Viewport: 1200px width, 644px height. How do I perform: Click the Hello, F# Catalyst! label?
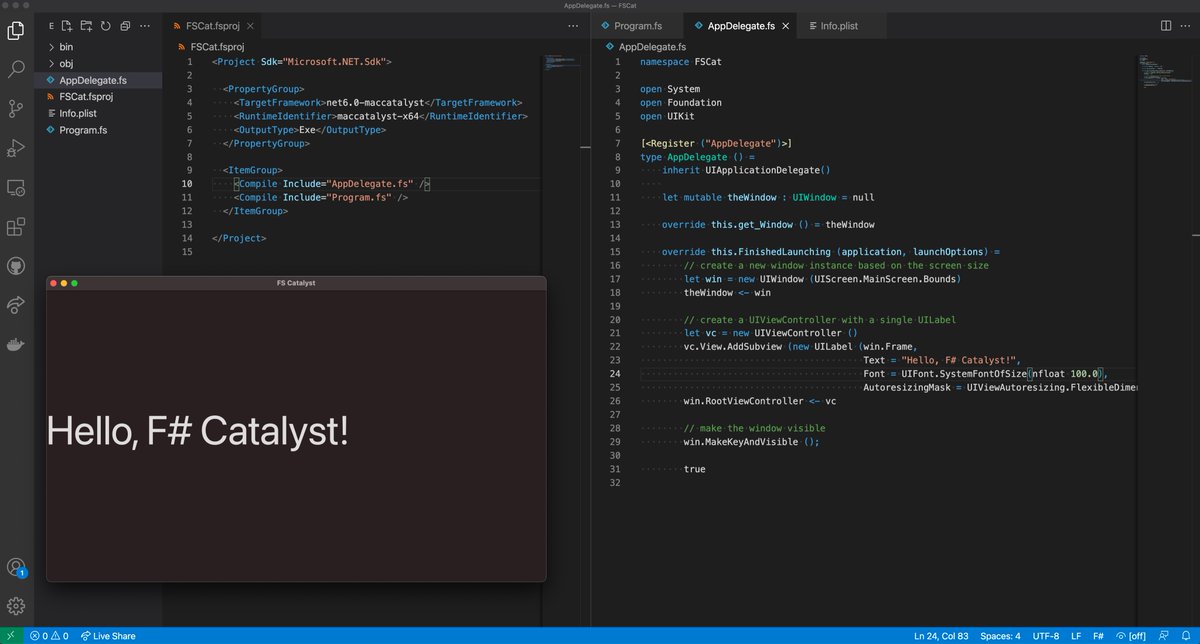pyautogui.click(x=198, y=431)
